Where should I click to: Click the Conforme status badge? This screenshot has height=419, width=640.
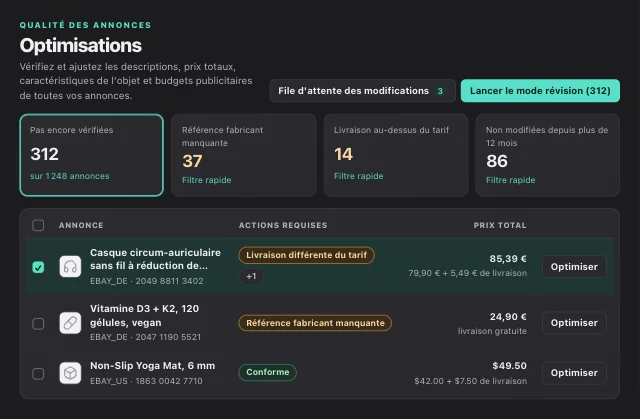(x=267, y=372)
